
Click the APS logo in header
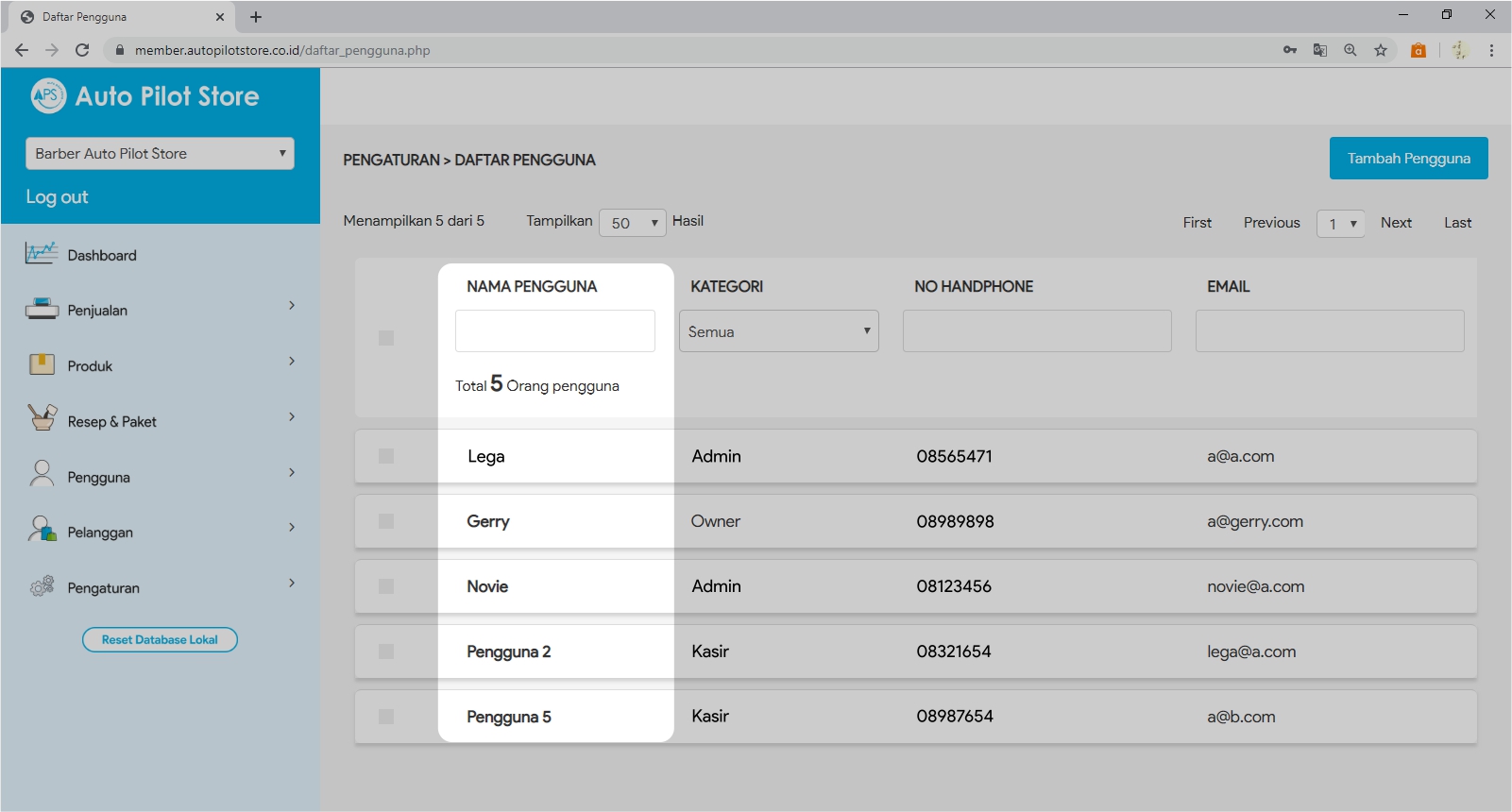[48, 95]
